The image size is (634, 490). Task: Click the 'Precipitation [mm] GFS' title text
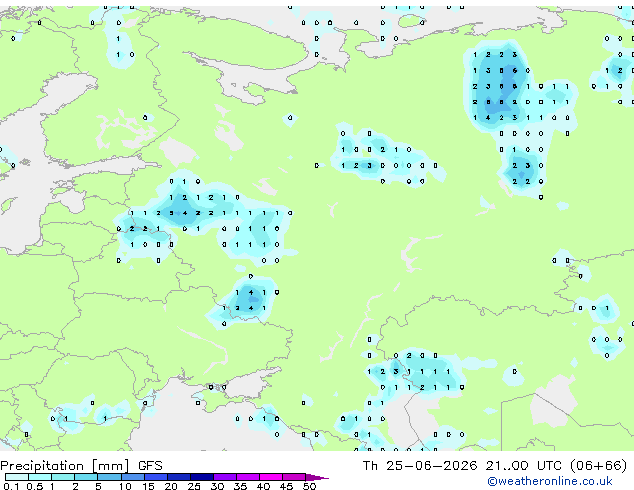(x=81, y=466)
